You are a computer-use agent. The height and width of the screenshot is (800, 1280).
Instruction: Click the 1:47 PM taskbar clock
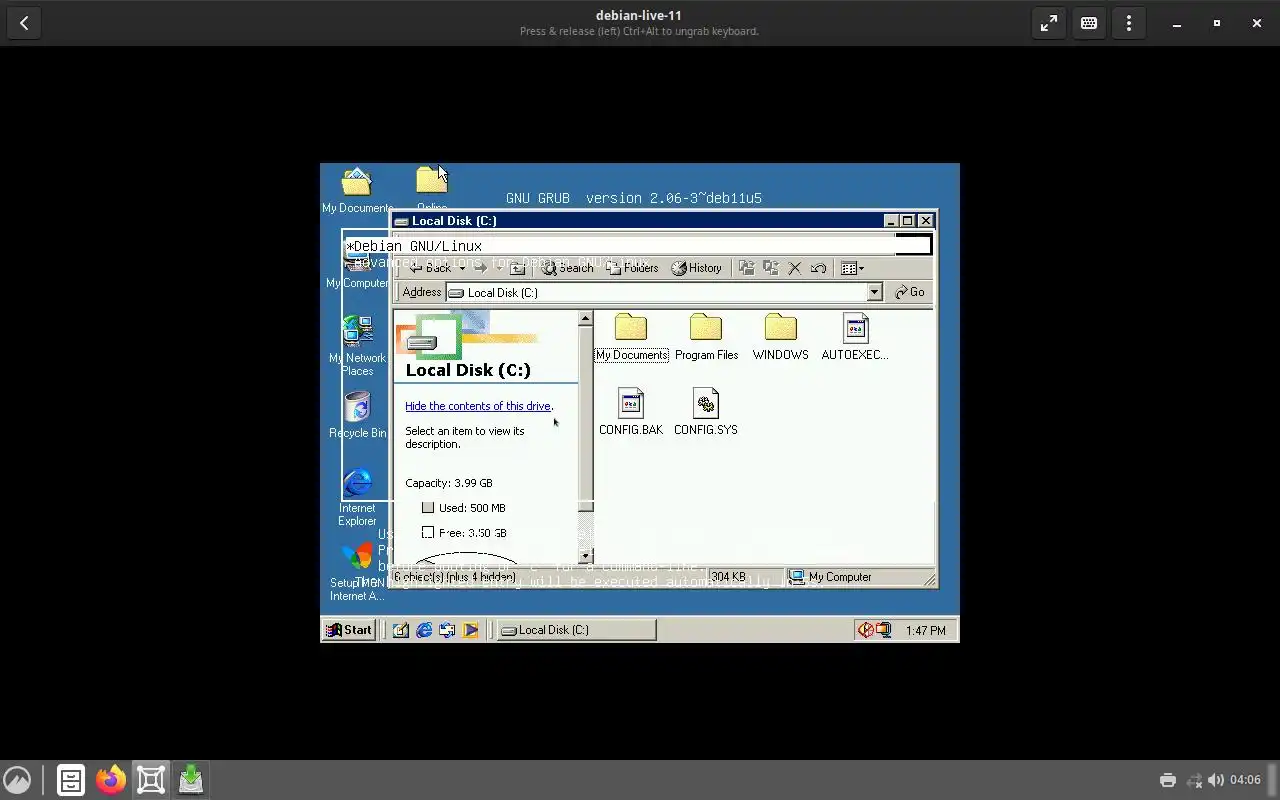point(926,630)
